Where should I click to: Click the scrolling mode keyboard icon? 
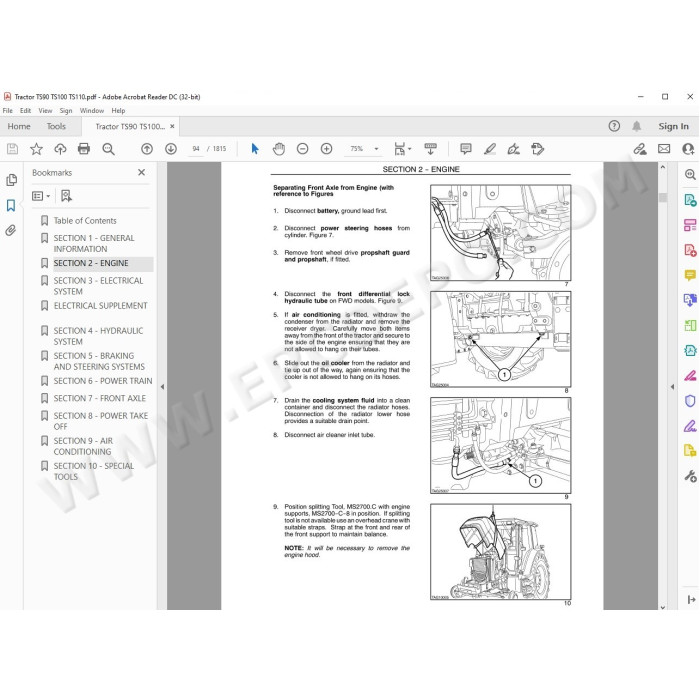pyautogui.click(x=430, y=149)
